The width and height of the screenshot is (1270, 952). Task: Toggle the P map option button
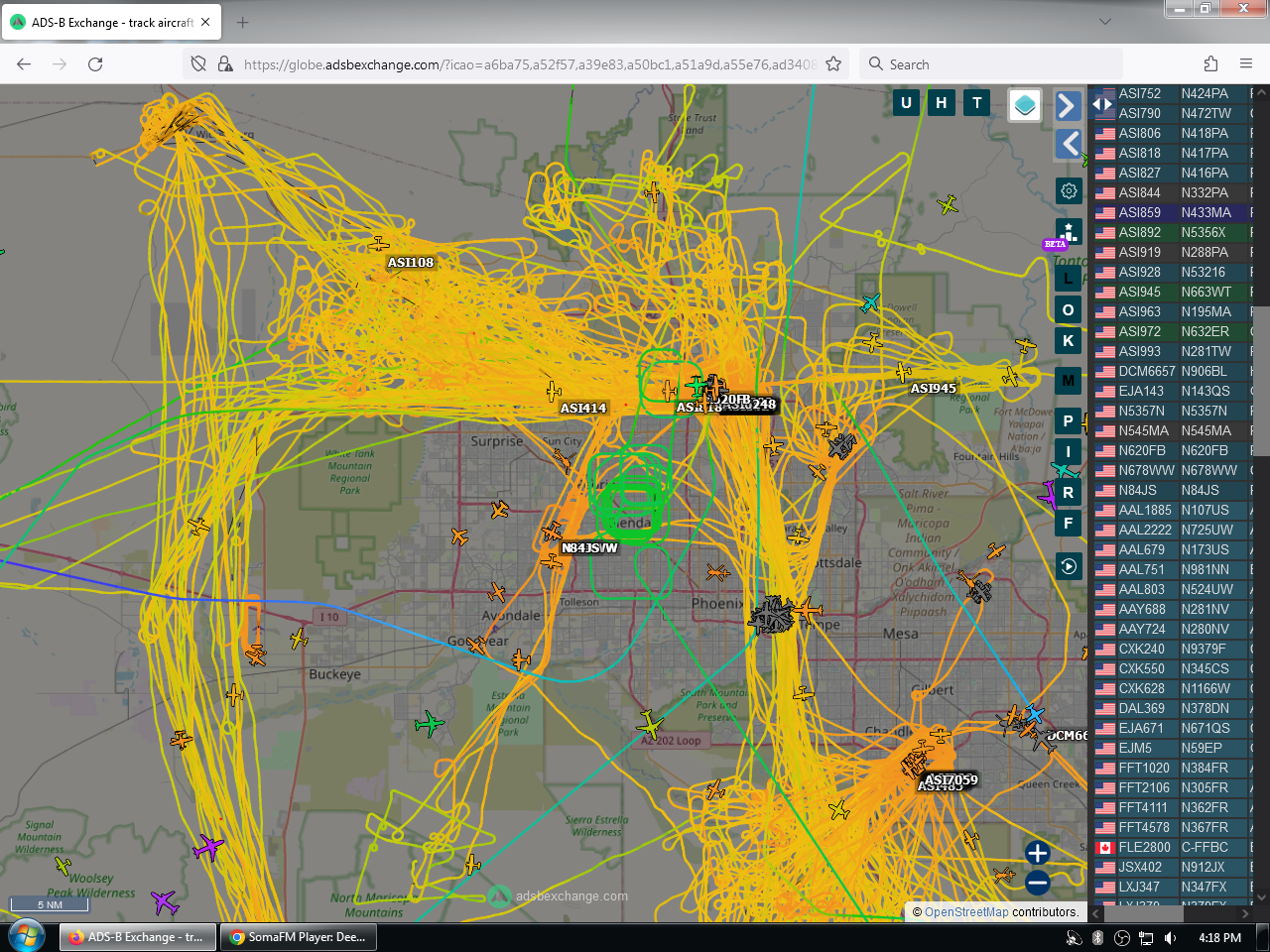[x=1069, y=420]
